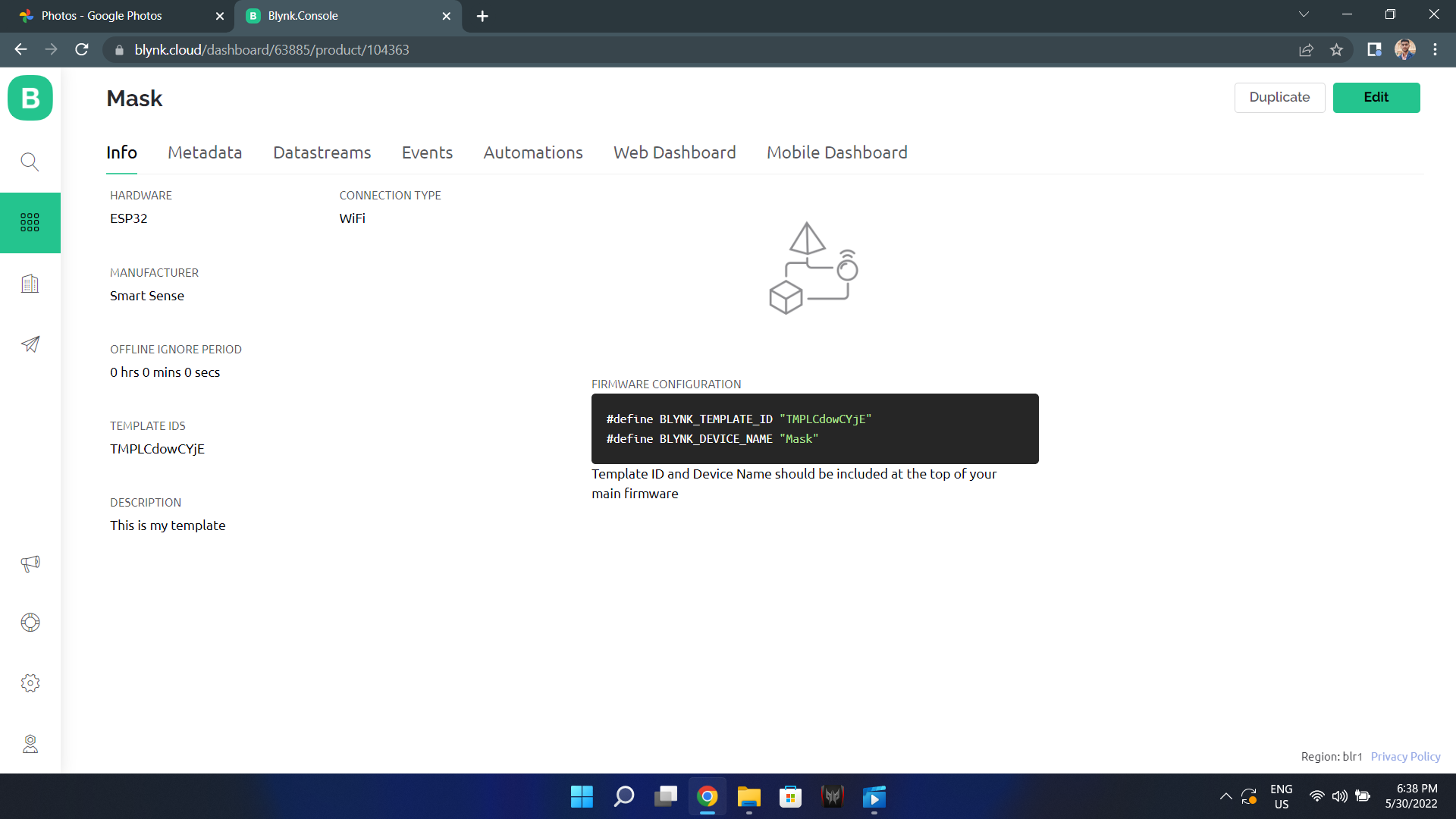Screen dimensions: 1456x819
Task: Open the Privacy Policy link
Action: coord(1406,756)
